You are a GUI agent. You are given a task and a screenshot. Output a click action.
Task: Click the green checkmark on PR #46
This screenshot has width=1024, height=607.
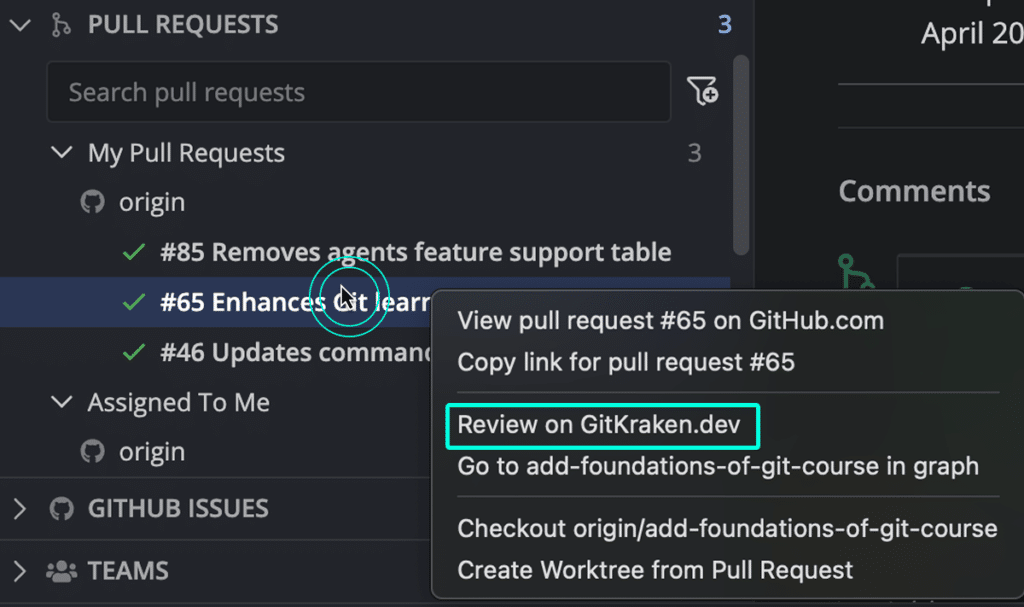pyautogui.click(x=134, y=353)
